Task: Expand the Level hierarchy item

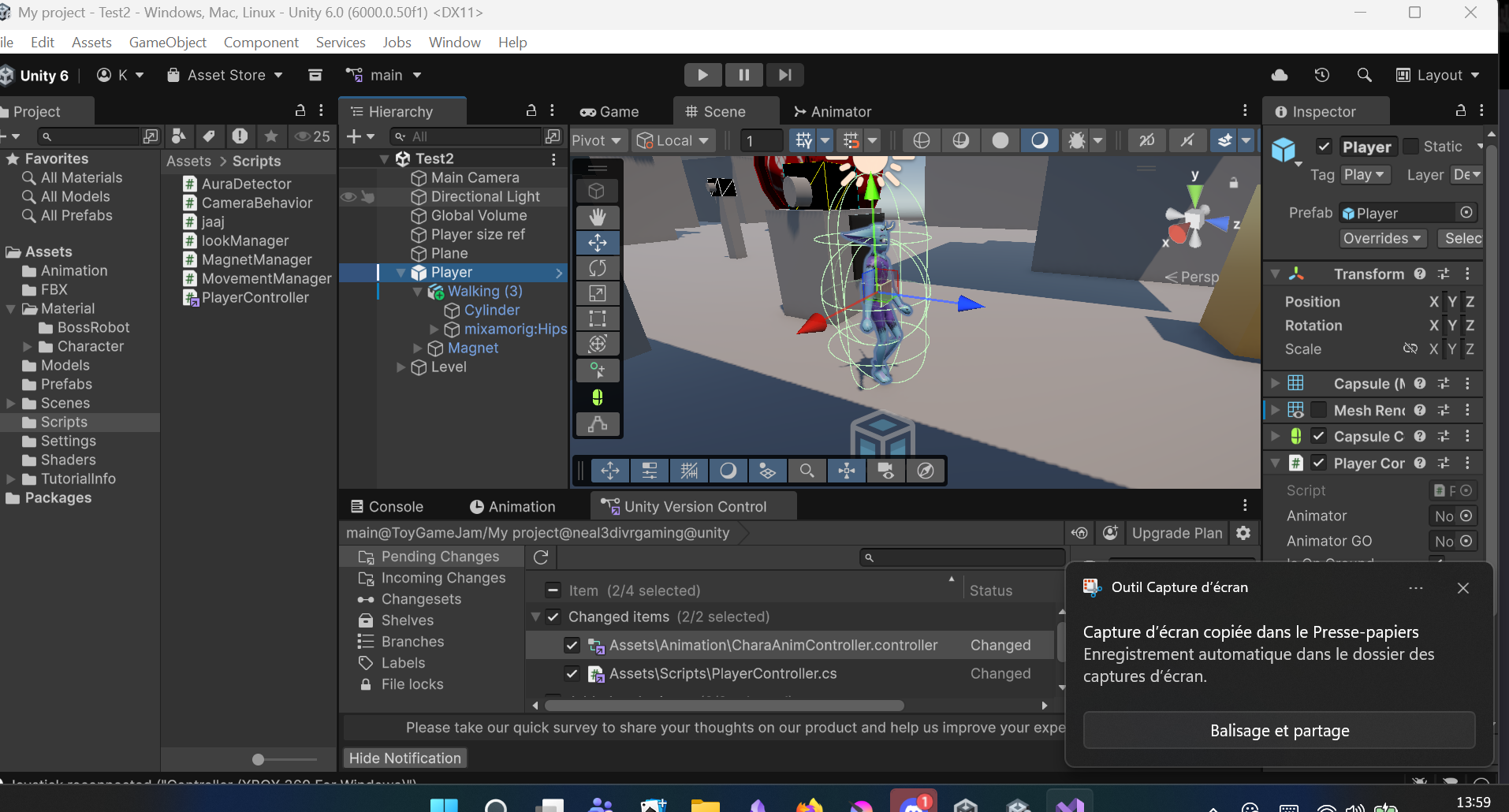Action: (401, 367)
